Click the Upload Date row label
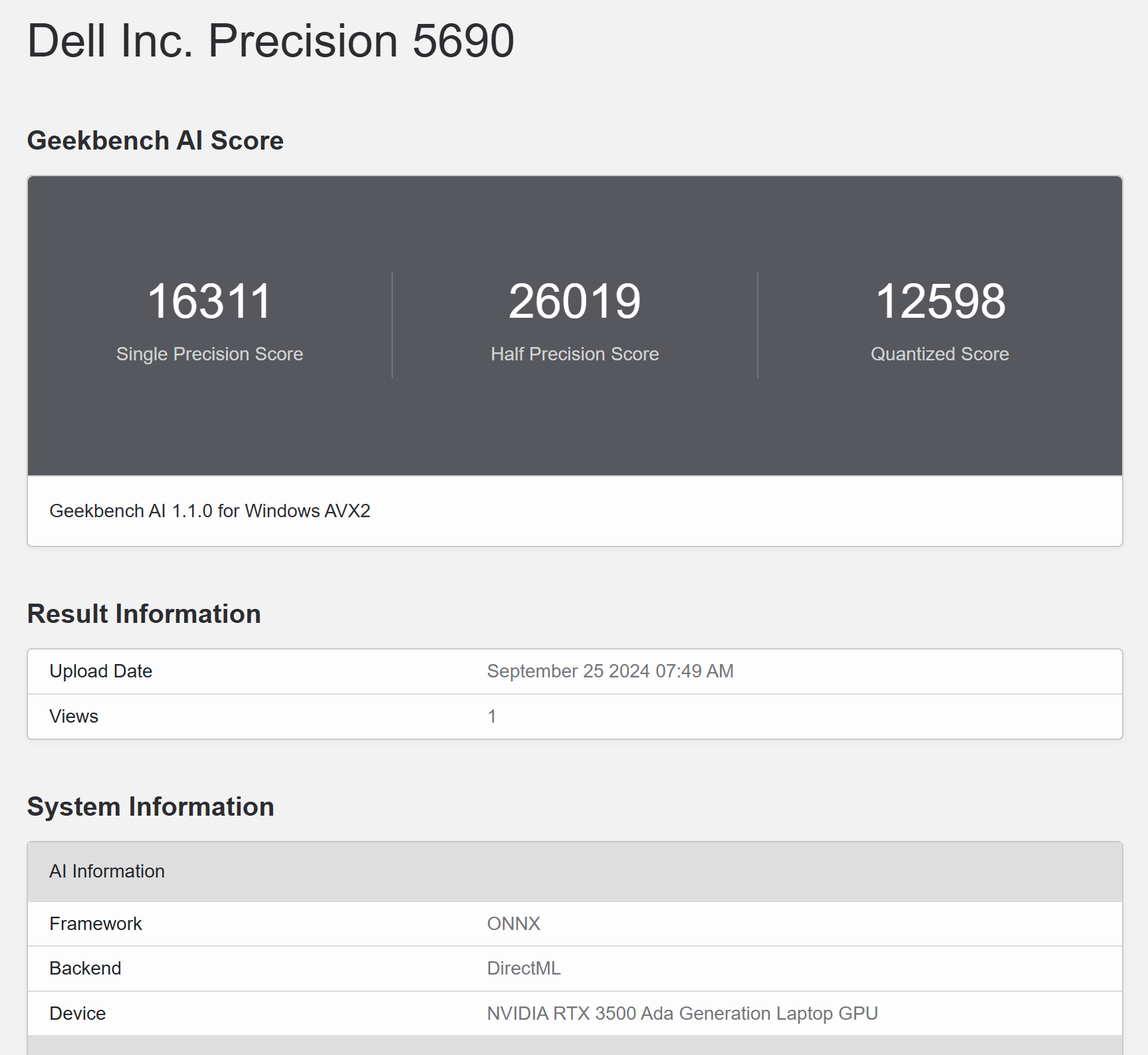Image resolution: width=1148 pixels, height=1055 pixels. pyautogui.click(x=101, y=671)
